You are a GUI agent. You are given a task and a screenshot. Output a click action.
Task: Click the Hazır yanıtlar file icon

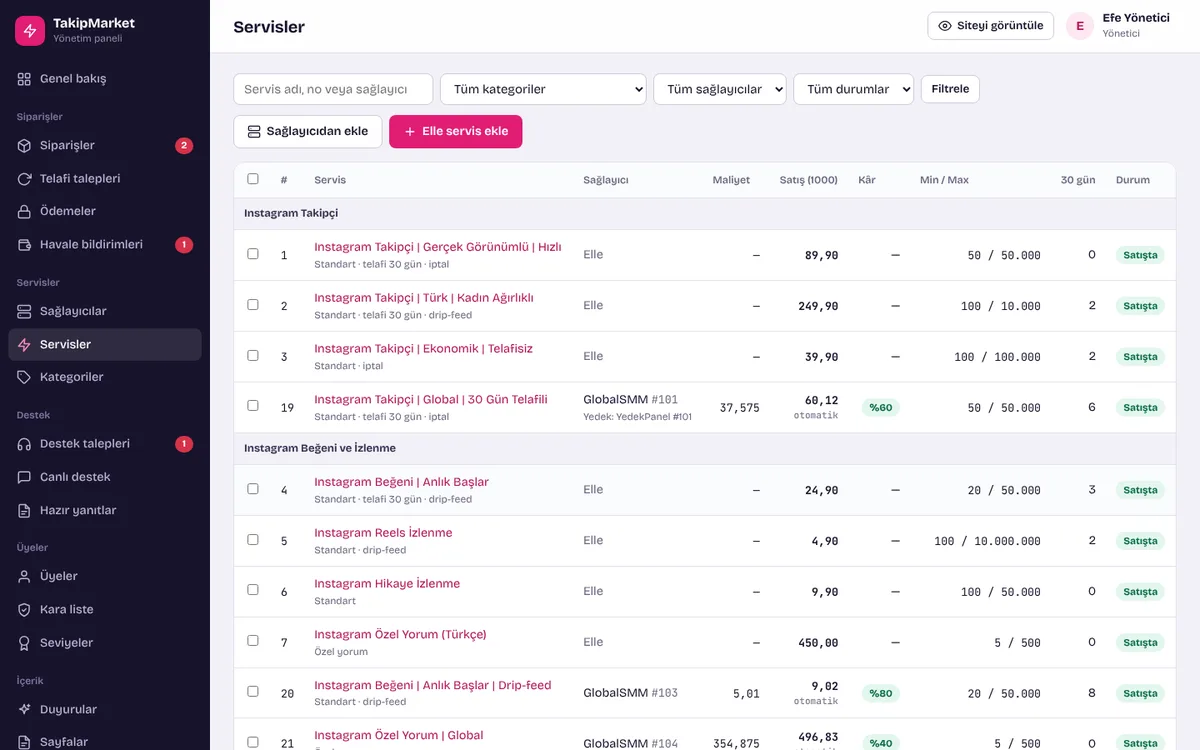click(25, 511)
